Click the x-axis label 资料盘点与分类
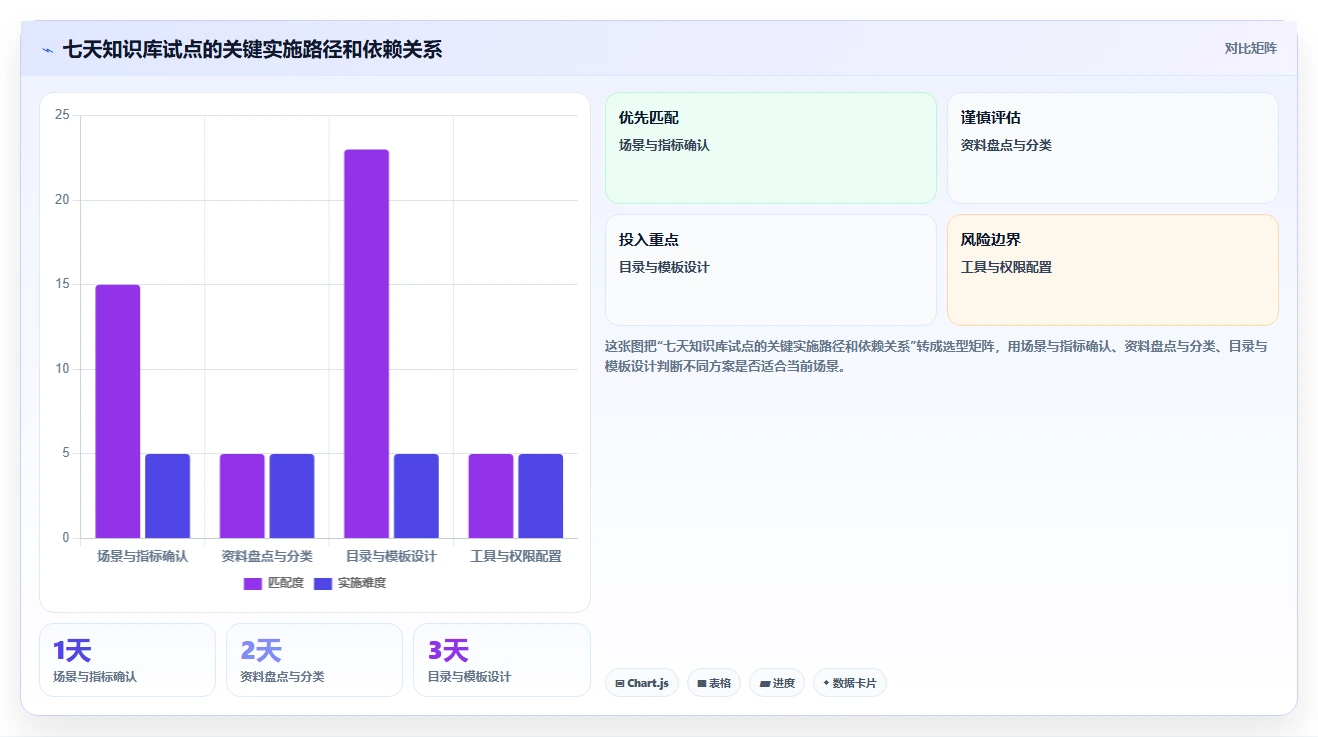 pos(267,556)
